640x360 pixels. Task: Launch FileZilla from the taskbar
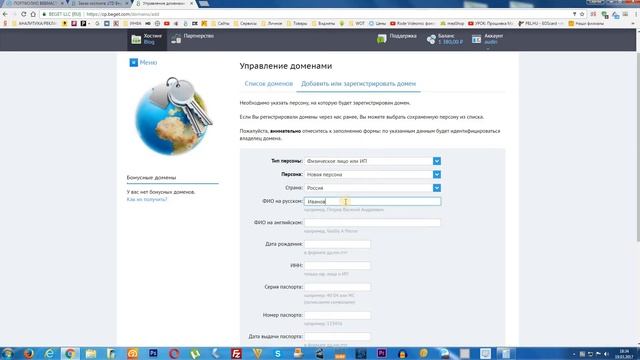click(x=236, y=353)
